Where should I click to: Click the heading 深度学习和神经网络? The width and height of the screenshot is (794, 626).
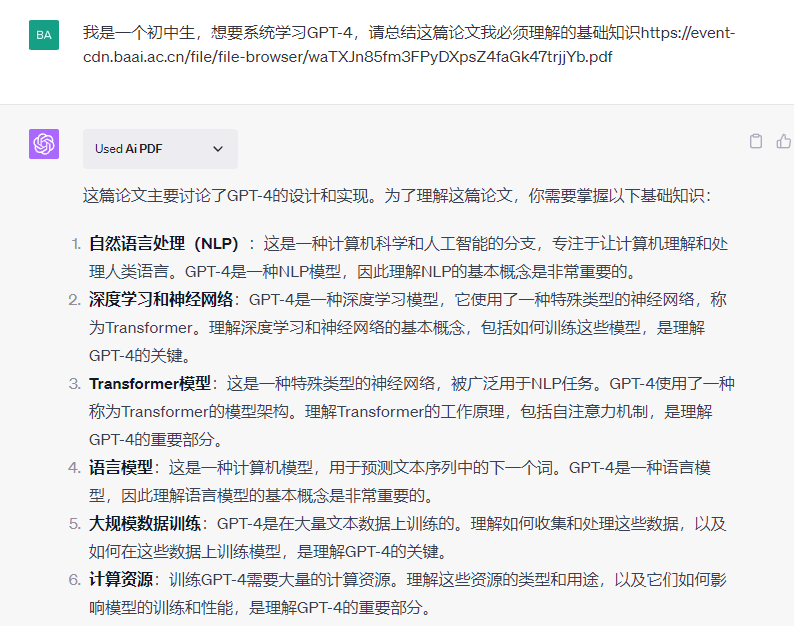(161, 299)
